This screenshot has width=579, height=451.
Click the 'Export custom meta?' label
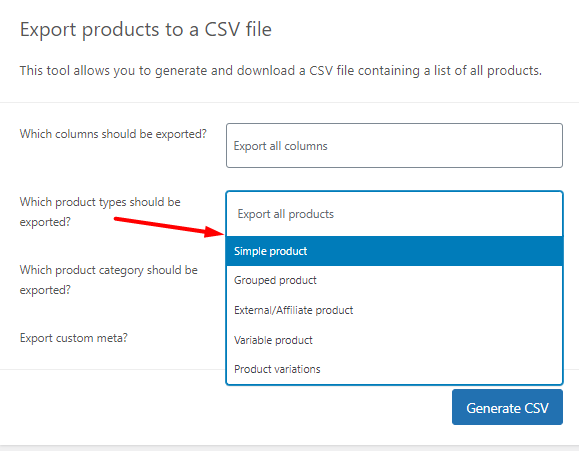[73, 338]
